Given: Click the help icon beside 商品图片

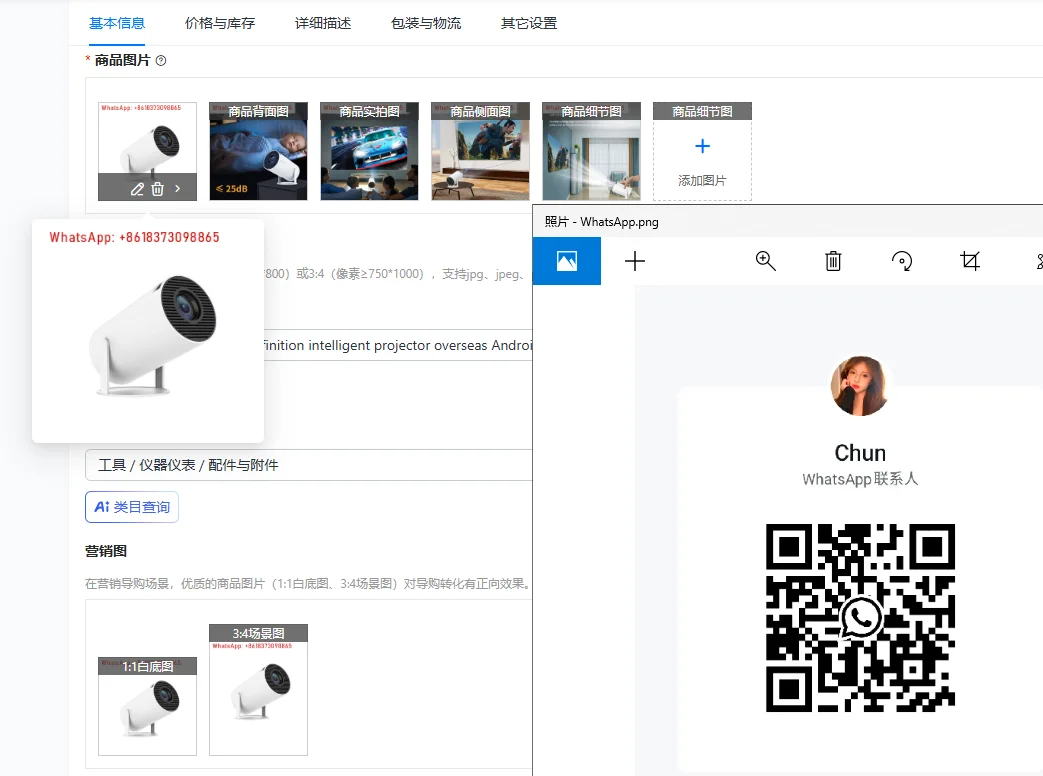Looking at the screenshot, I should (x=161, y=61).
